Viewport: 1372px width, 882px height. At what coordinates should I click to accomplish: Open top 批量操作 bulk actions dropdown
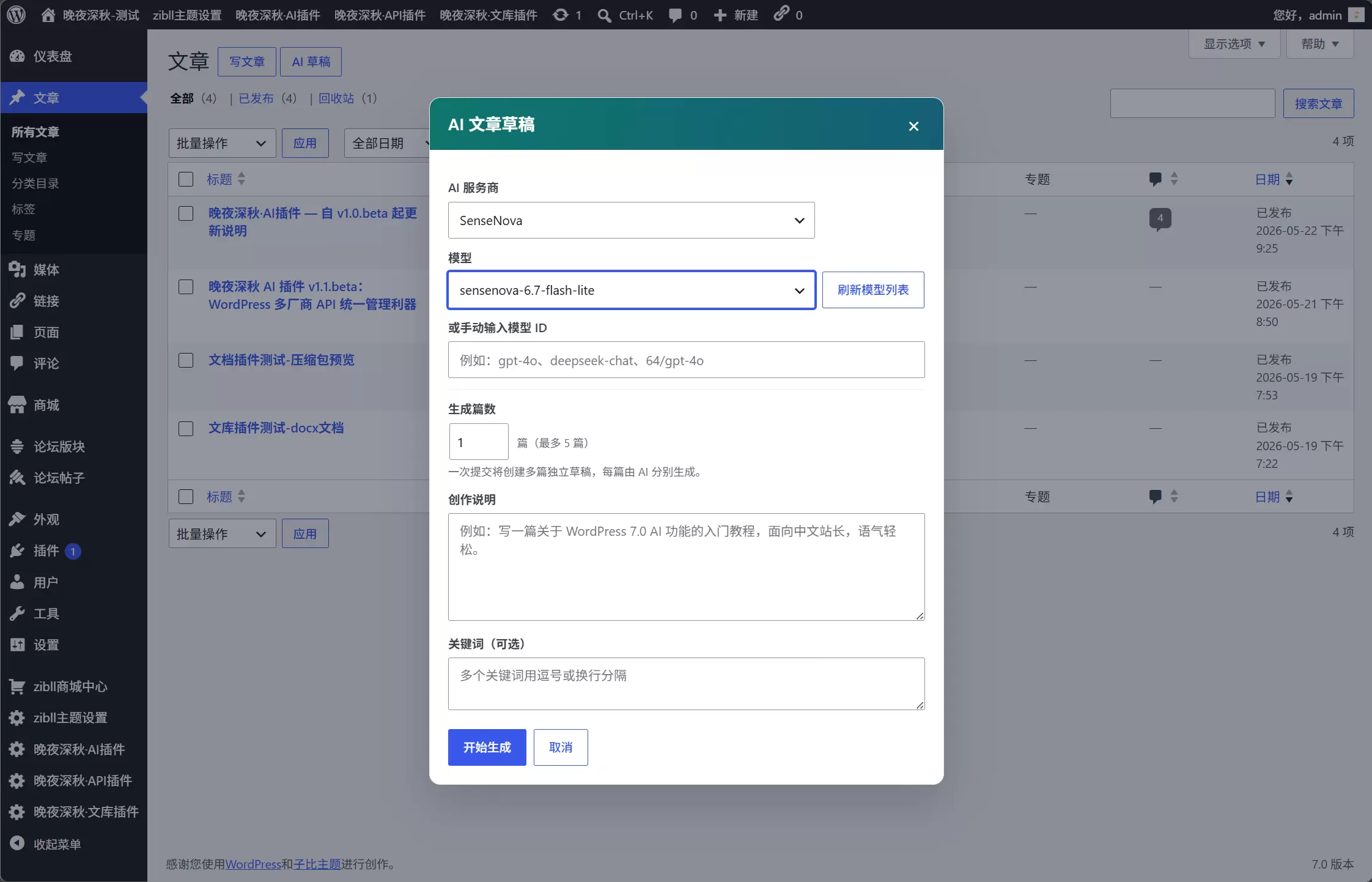[x=222, y=143]
